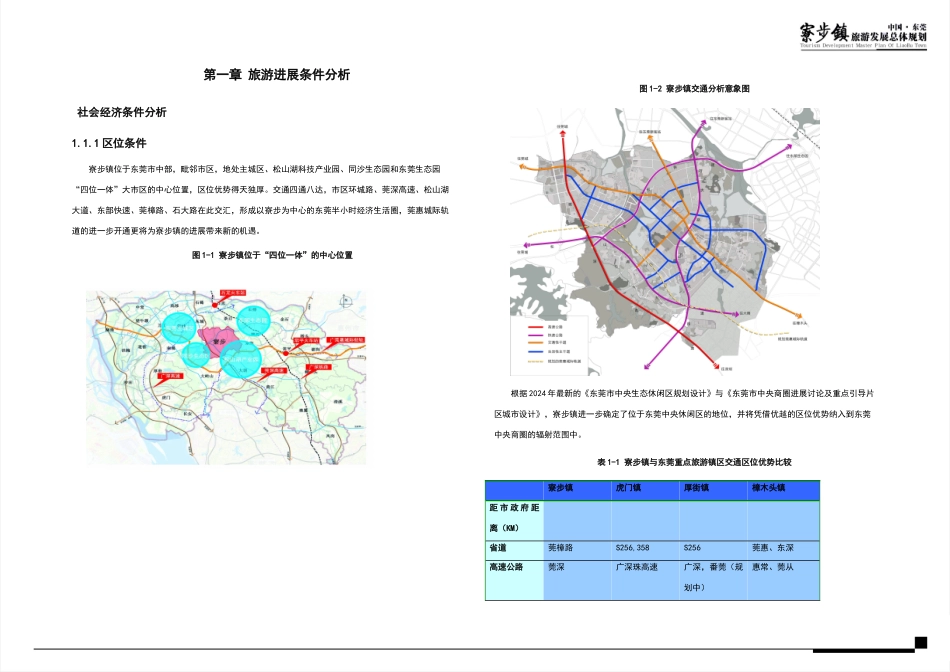Click the heading 社会经济条件分析

tap(122, 112)
